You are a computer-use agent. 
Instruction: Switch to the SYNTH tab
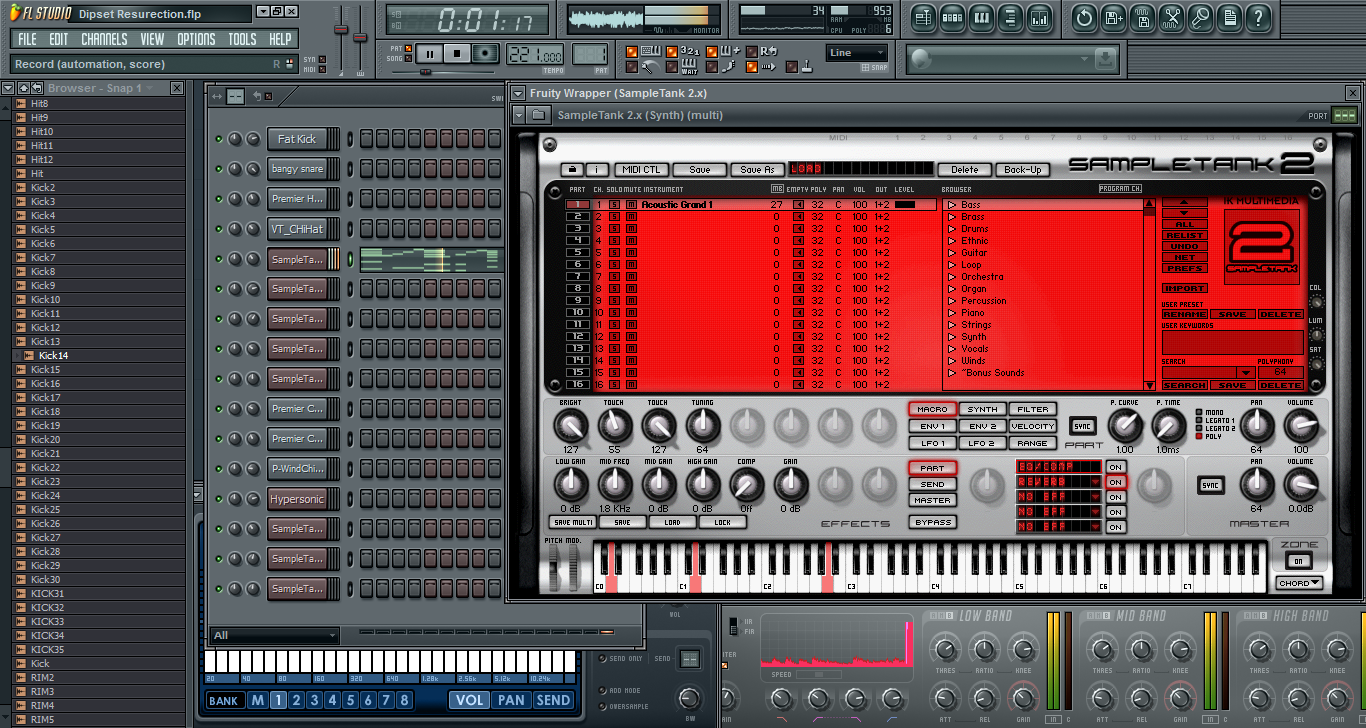[982, 409]
